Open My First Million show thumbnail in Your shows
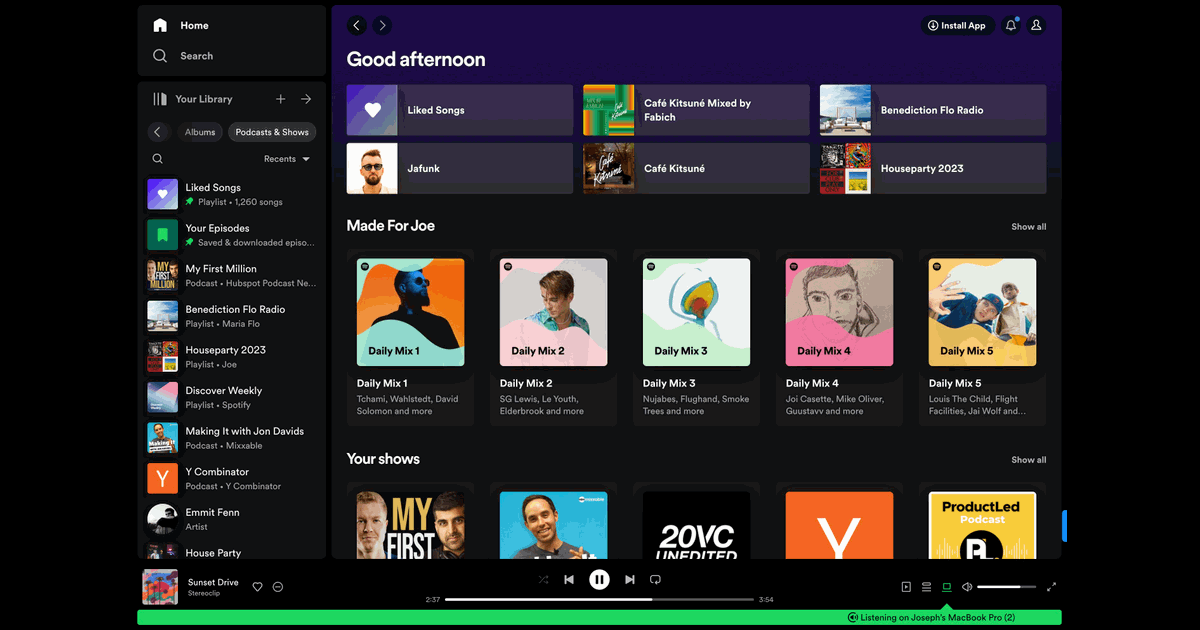The width and height of the screenshot is (1200, 630). pyautogui.click(x=410, y=525)
